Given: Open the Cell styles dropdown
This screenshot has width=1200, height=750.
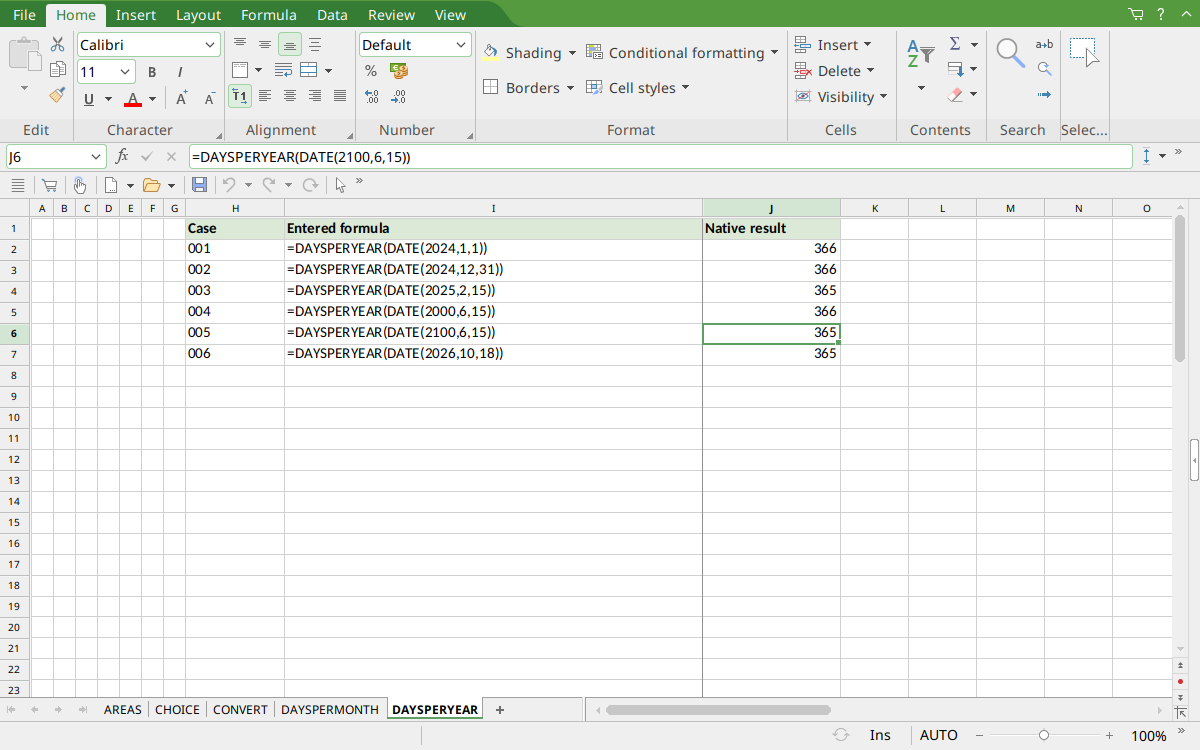Looking at the screenshot, I should click(x=685, y=88).
